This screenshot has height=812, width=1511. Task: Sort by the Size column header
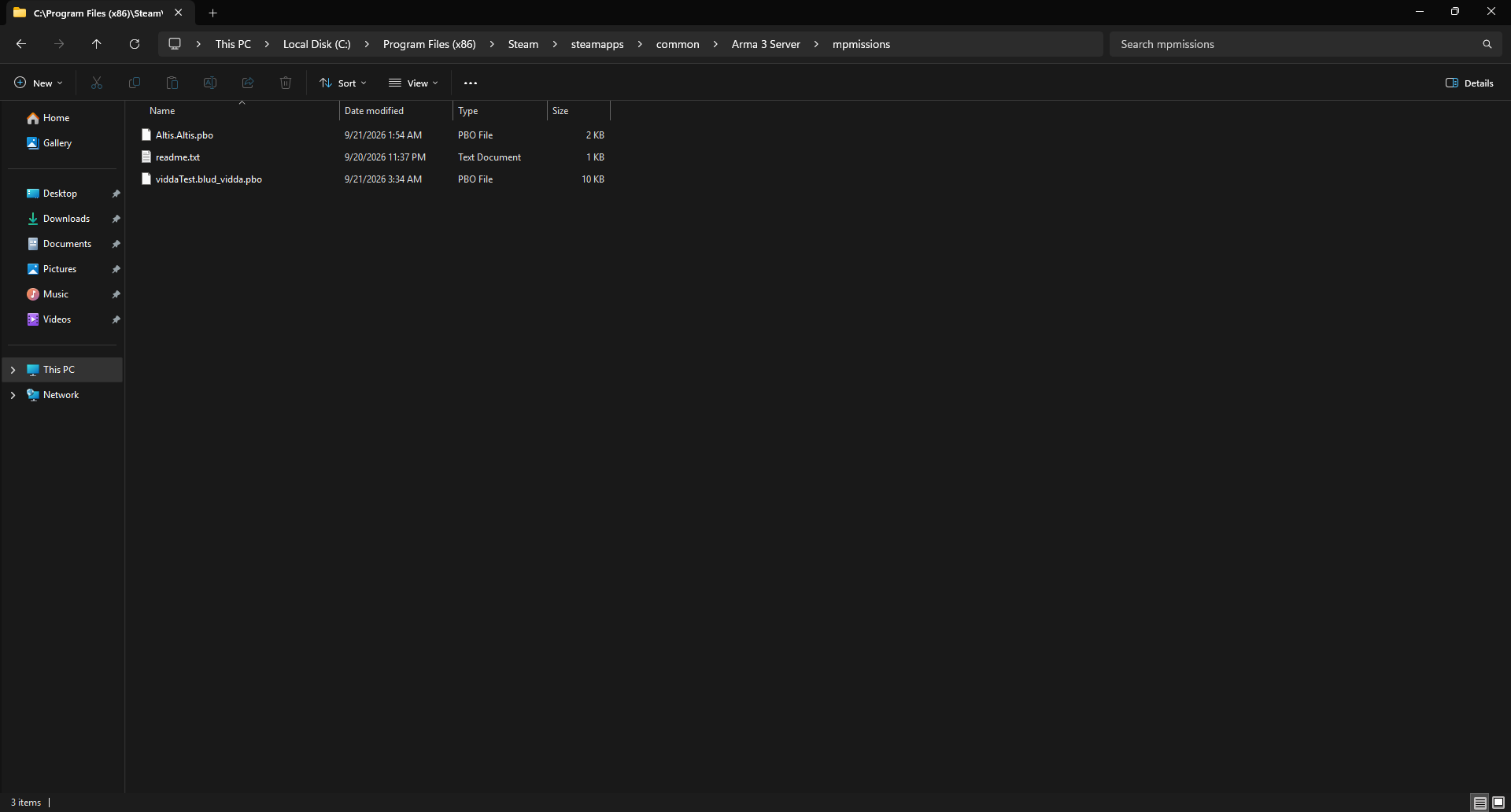coord(578,111)
